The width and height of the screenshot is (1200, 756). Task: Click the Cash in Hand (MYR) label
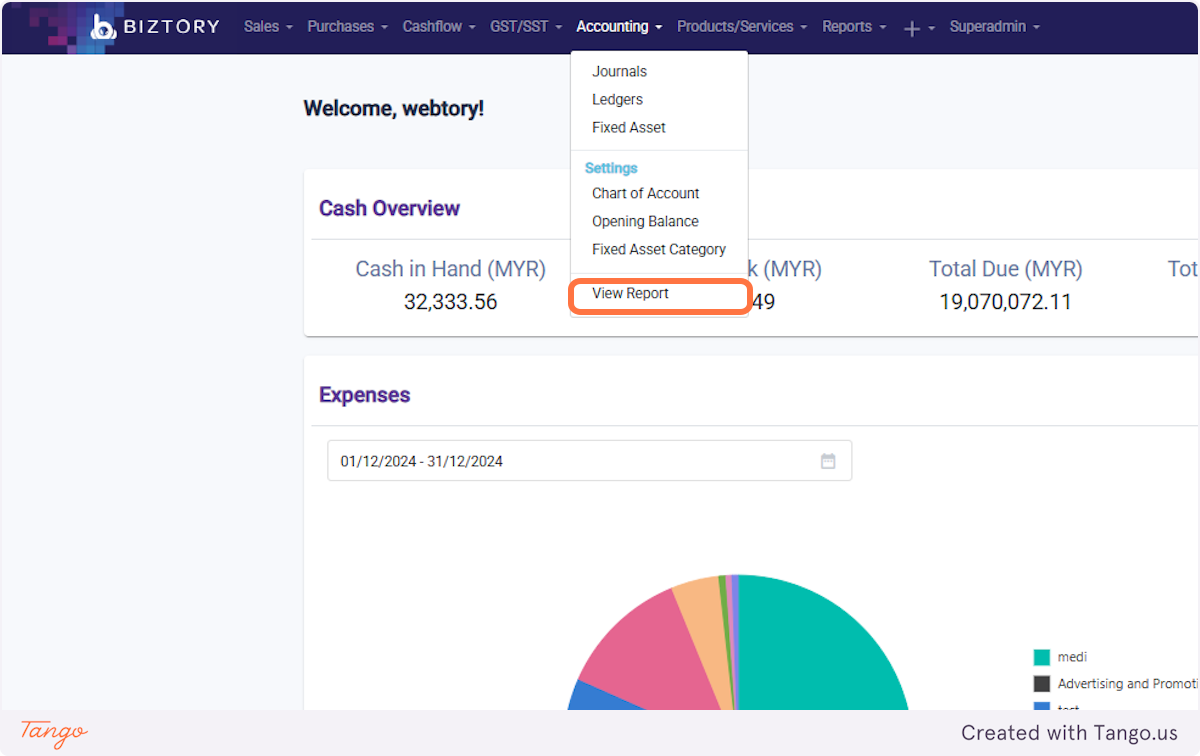coord(451,269)
